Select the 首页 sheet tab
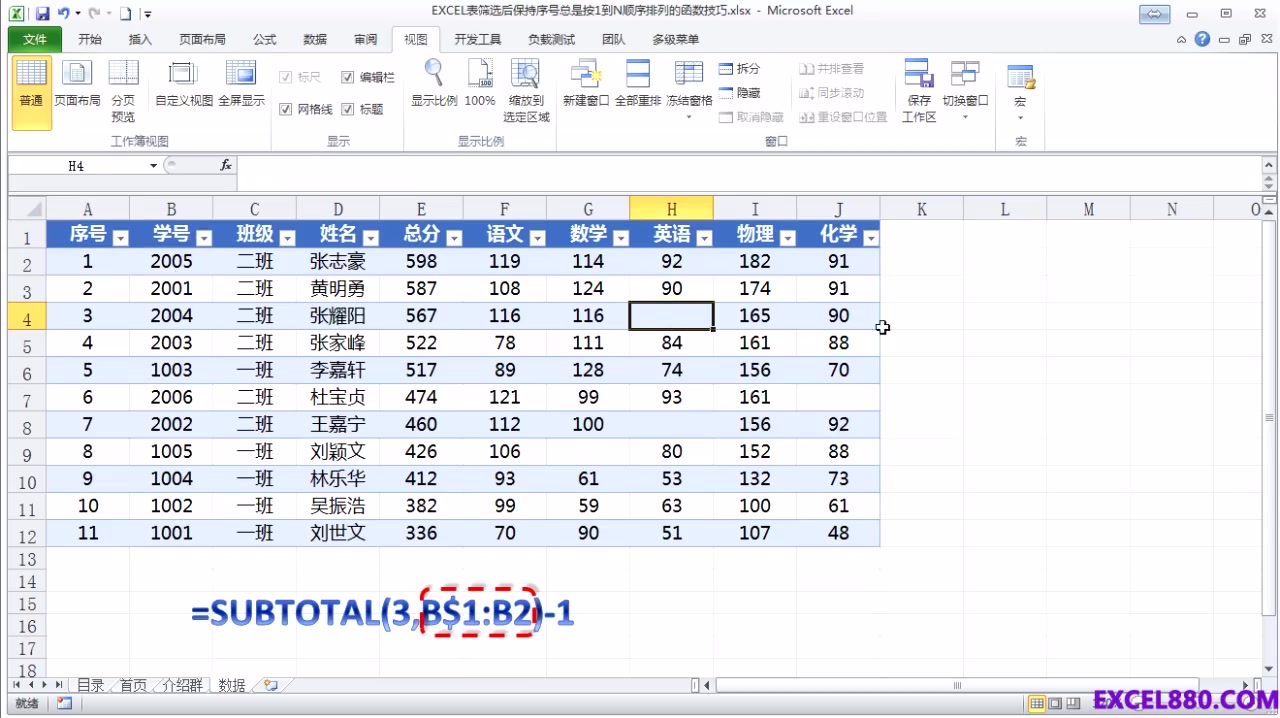 click(x=133, y=685)
